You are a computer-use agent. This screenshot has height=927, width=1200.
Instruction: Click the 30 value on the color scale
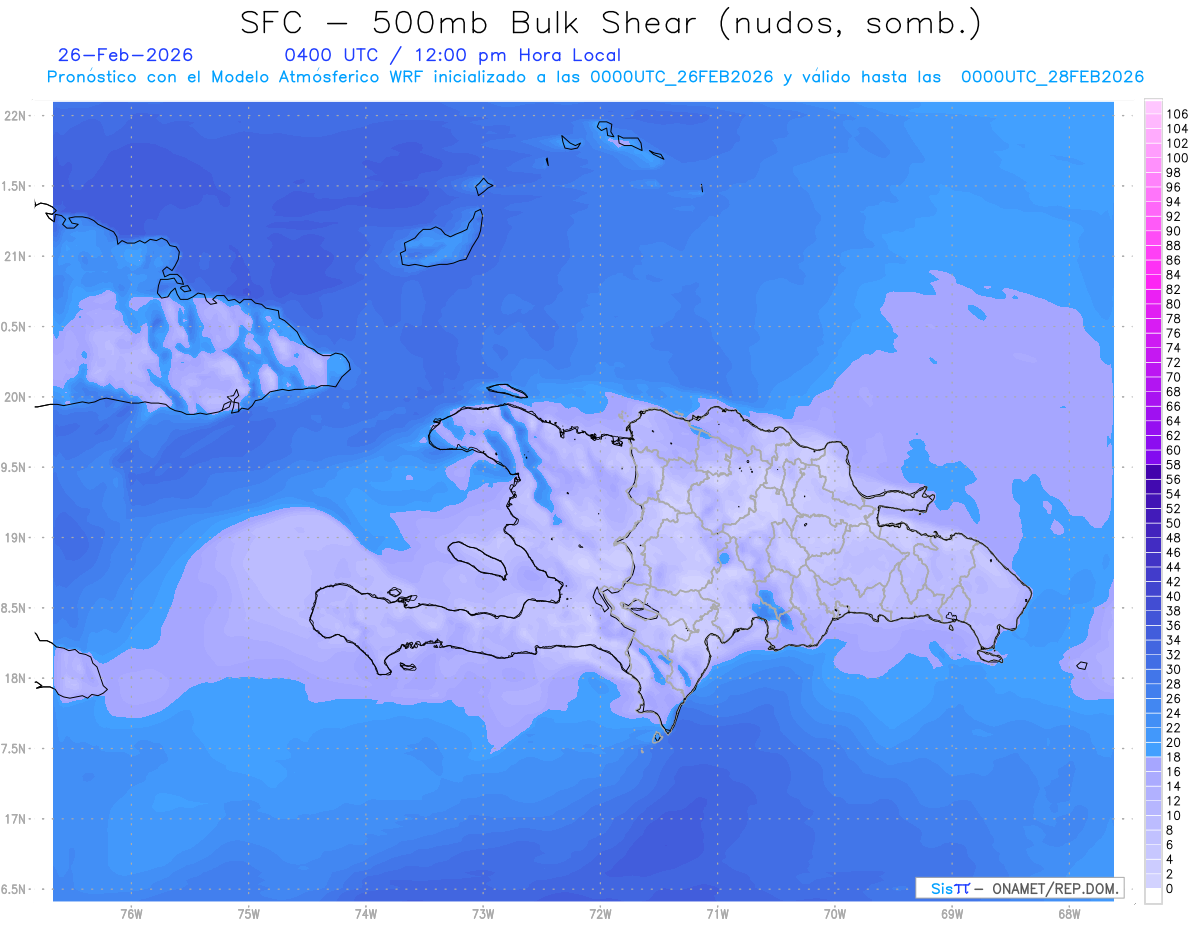(1174, 669)
